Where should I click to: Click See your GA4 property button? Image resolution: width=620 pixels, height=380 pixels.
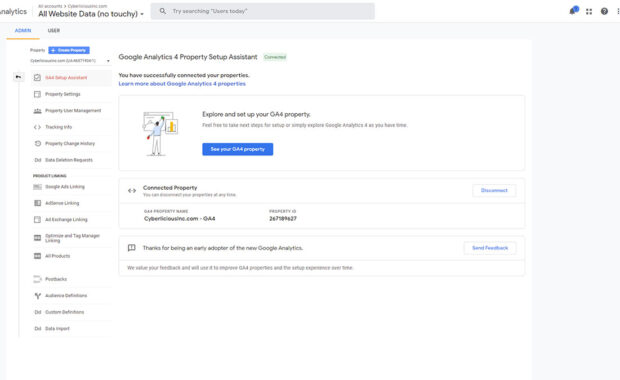coord(238,149)
